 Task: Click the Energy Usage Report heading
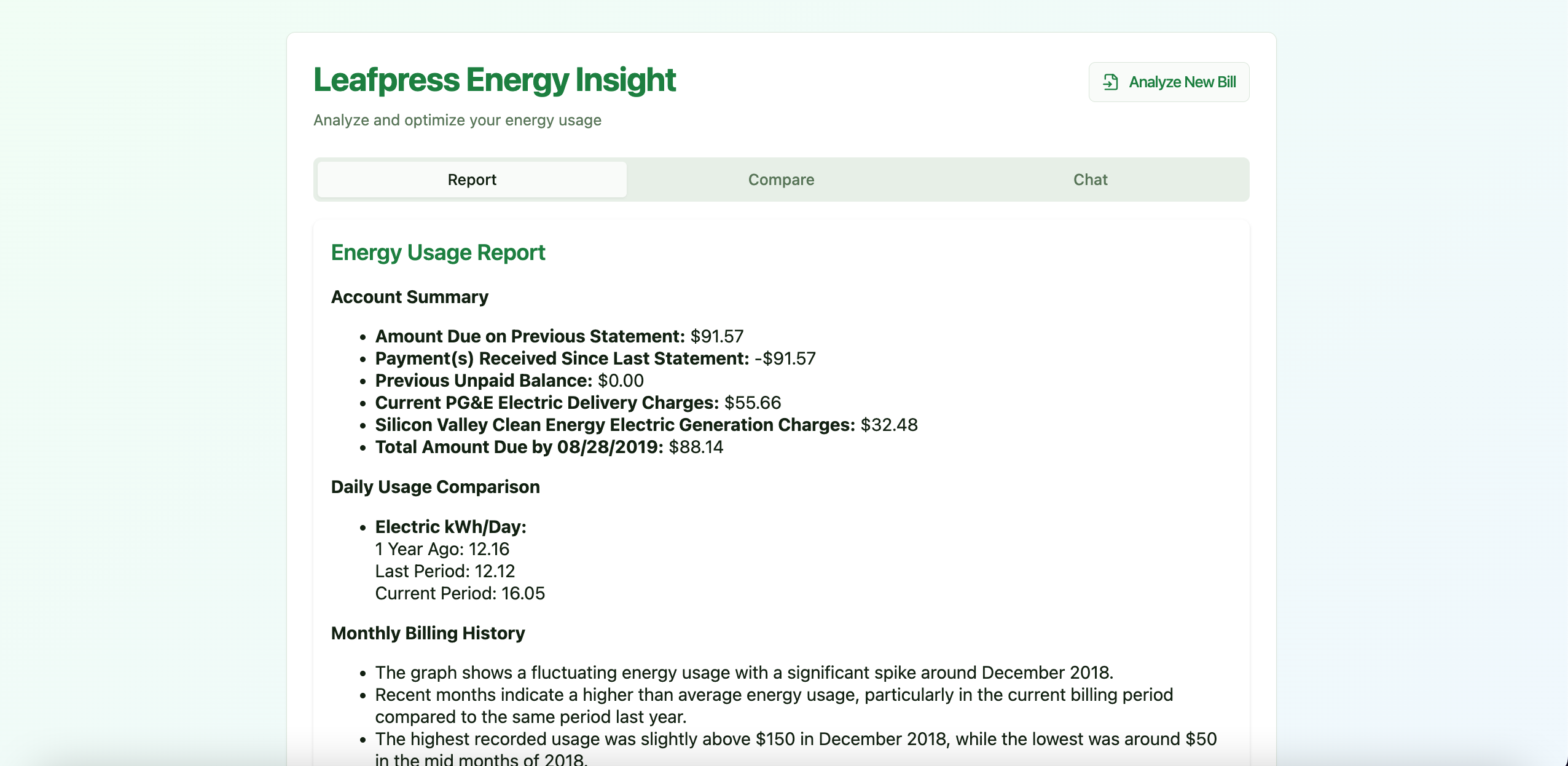pyautogui.click(x=437, y=253)
